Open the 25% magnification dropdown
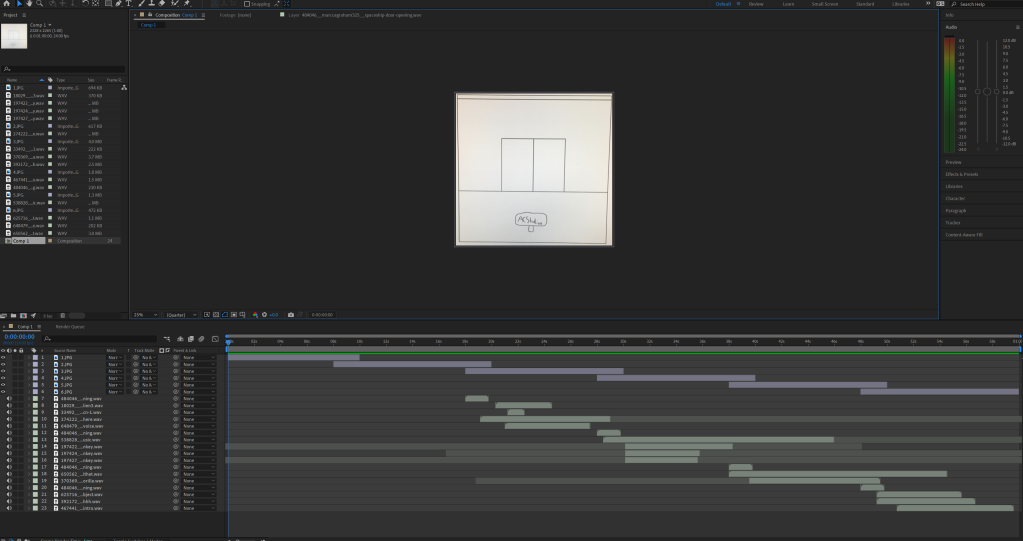 coord(143,315)
